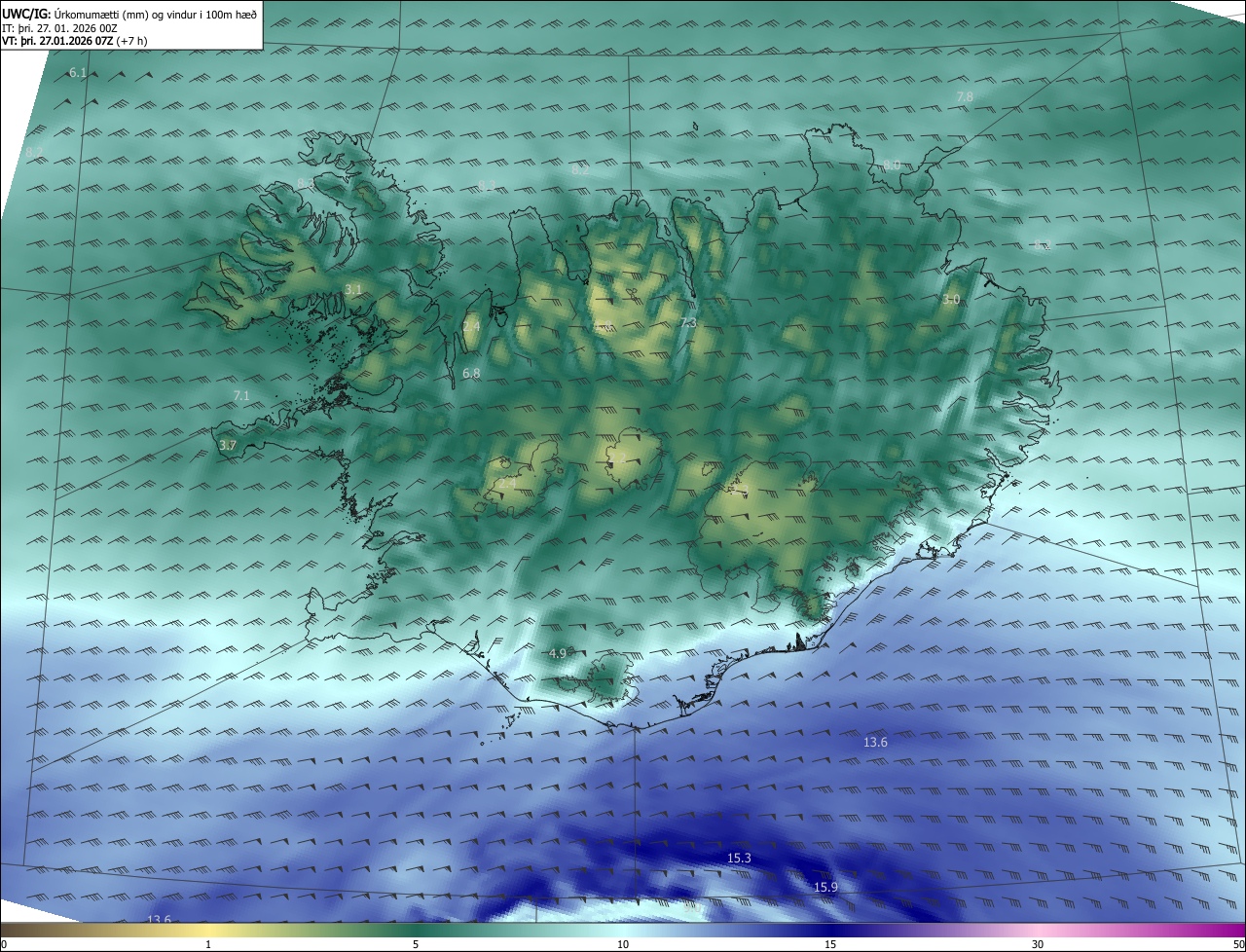Click the 7.8 value label on map
The image size is (1246, 952).
[965, 96]
